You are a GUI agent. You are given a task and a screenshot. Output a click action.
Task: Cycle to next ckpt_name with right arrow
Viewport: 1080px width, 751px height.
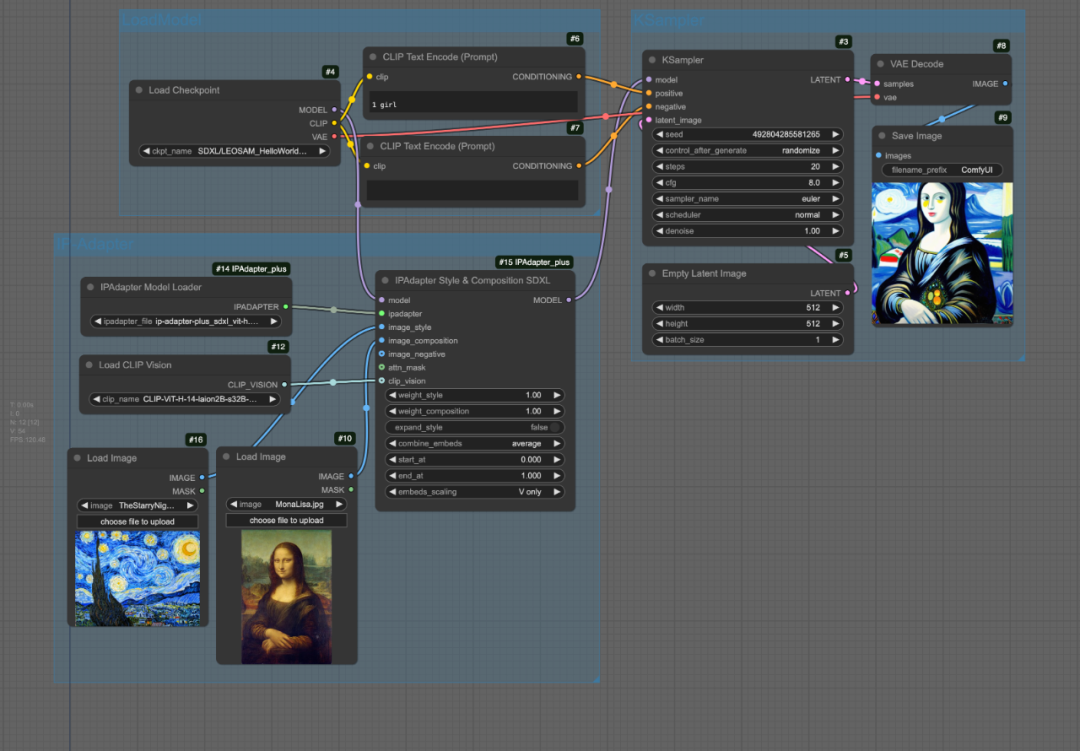tap(322, 151)
